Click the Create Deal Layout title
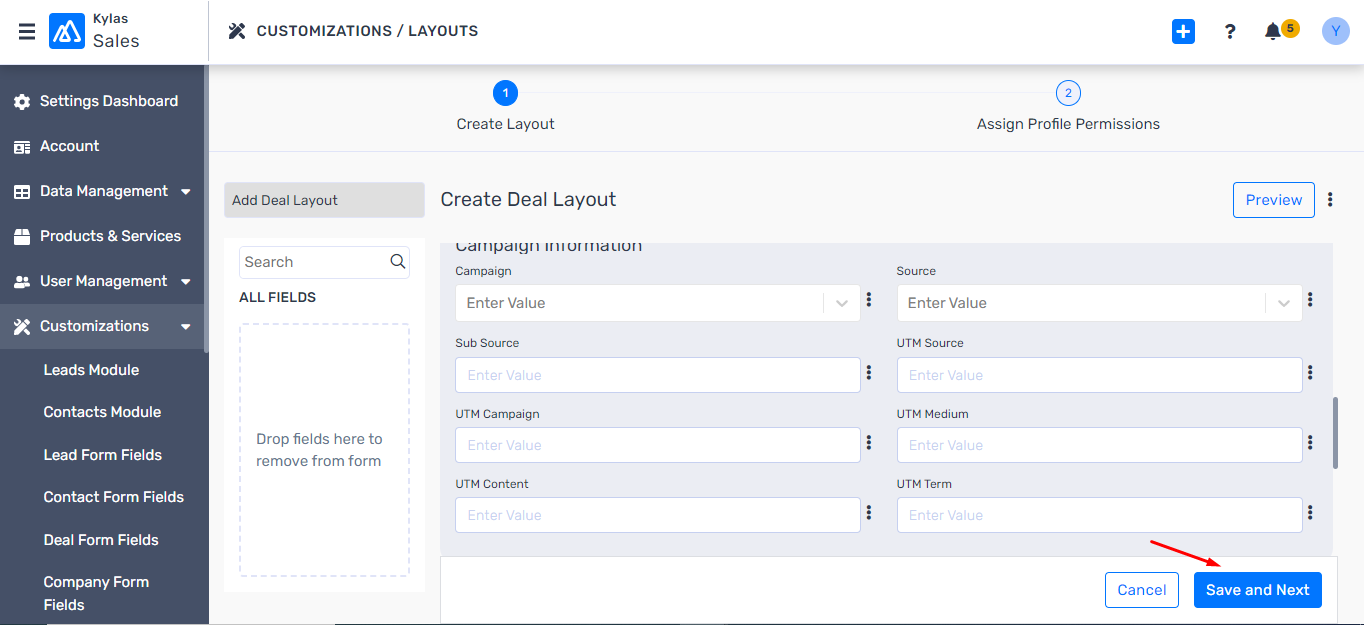 528,200
